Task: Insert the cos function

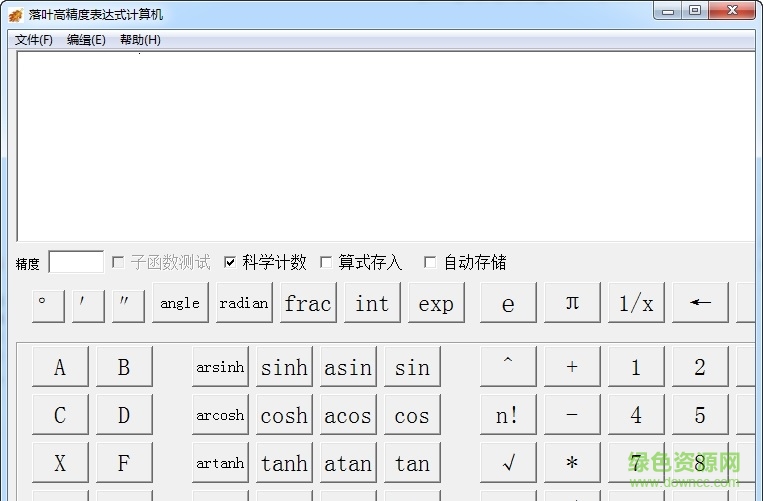Action: (x=412, y=414)
